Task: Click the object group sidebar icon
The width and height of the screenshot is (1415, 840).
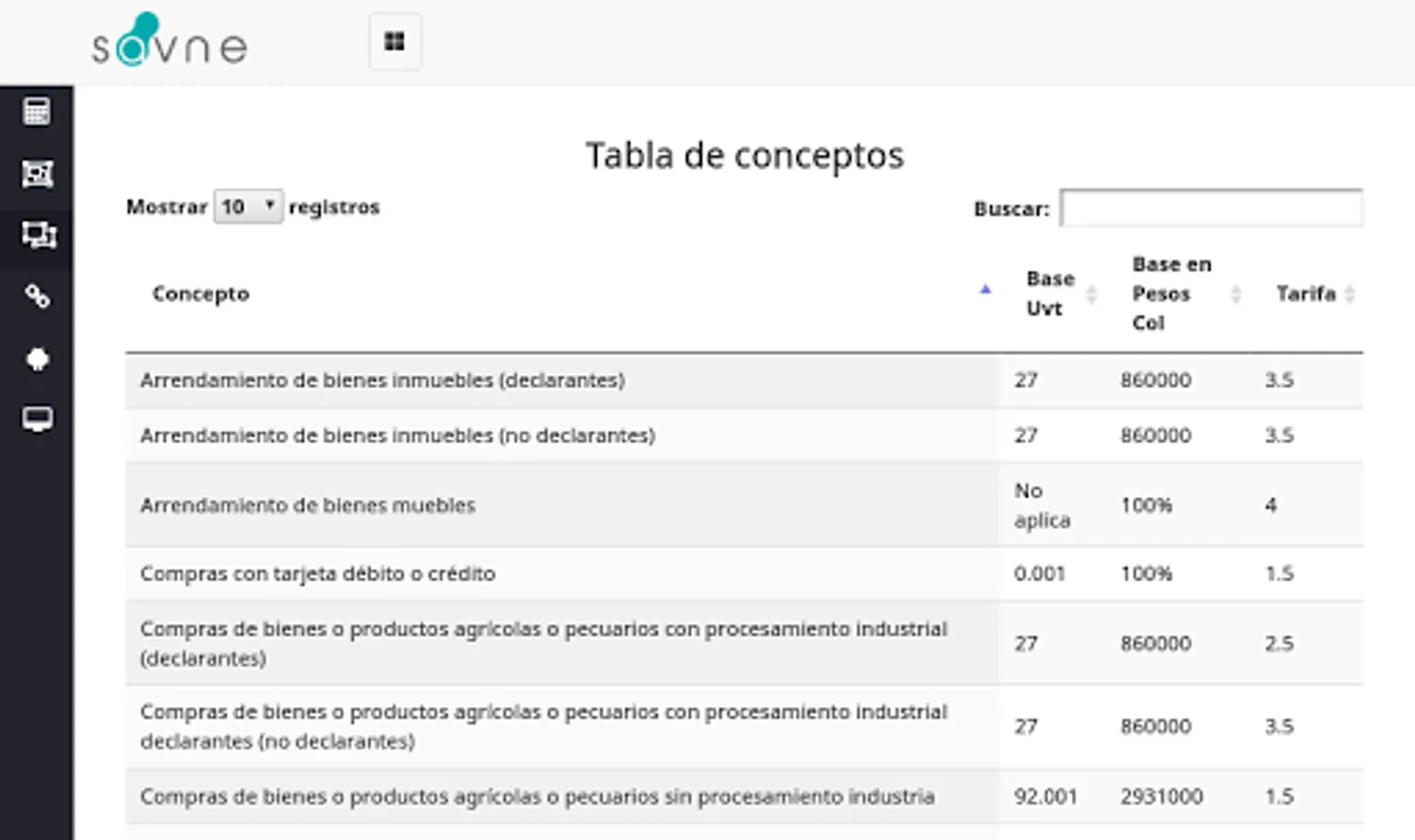Action: point(36,174)
